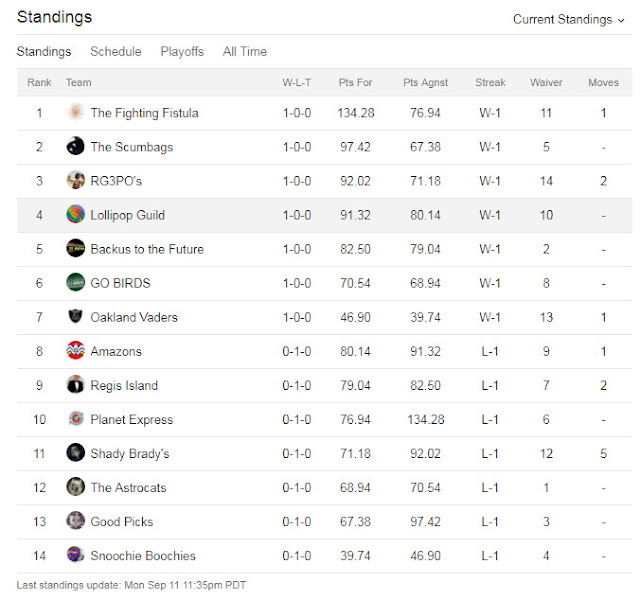Image resolution: width=640 pixels, height=600 pixels.
Task: Click The Fighting Fistula team logo
Action: tap(75, 113)
